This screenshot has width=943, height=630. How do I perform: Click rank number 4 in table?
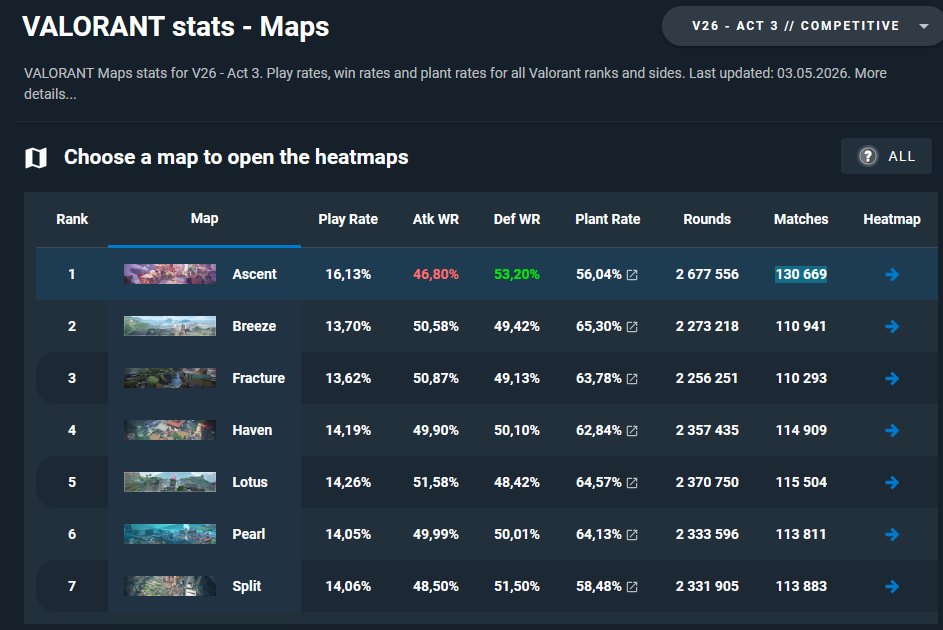click(x=72, y=430)
